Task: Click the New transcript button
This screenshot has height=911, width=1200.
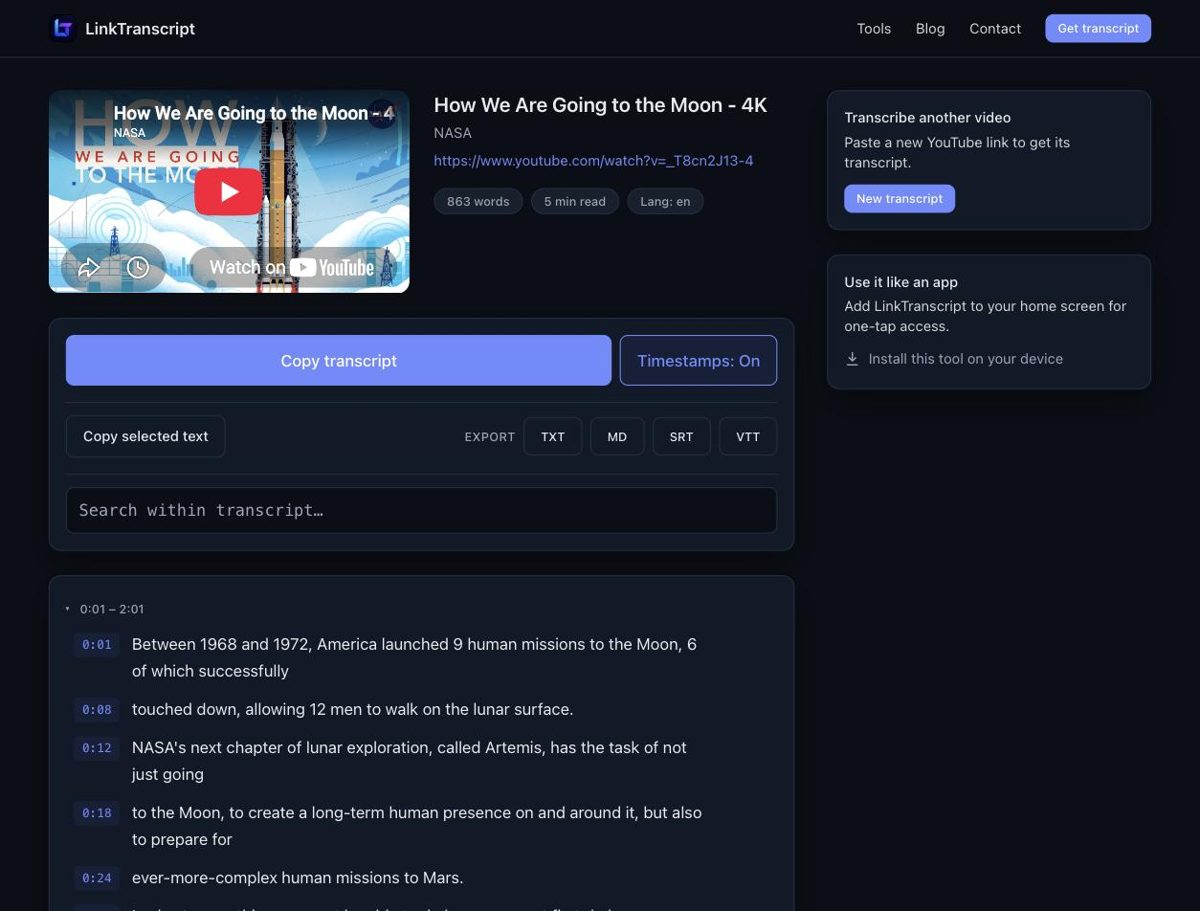Action: [899, 199]
